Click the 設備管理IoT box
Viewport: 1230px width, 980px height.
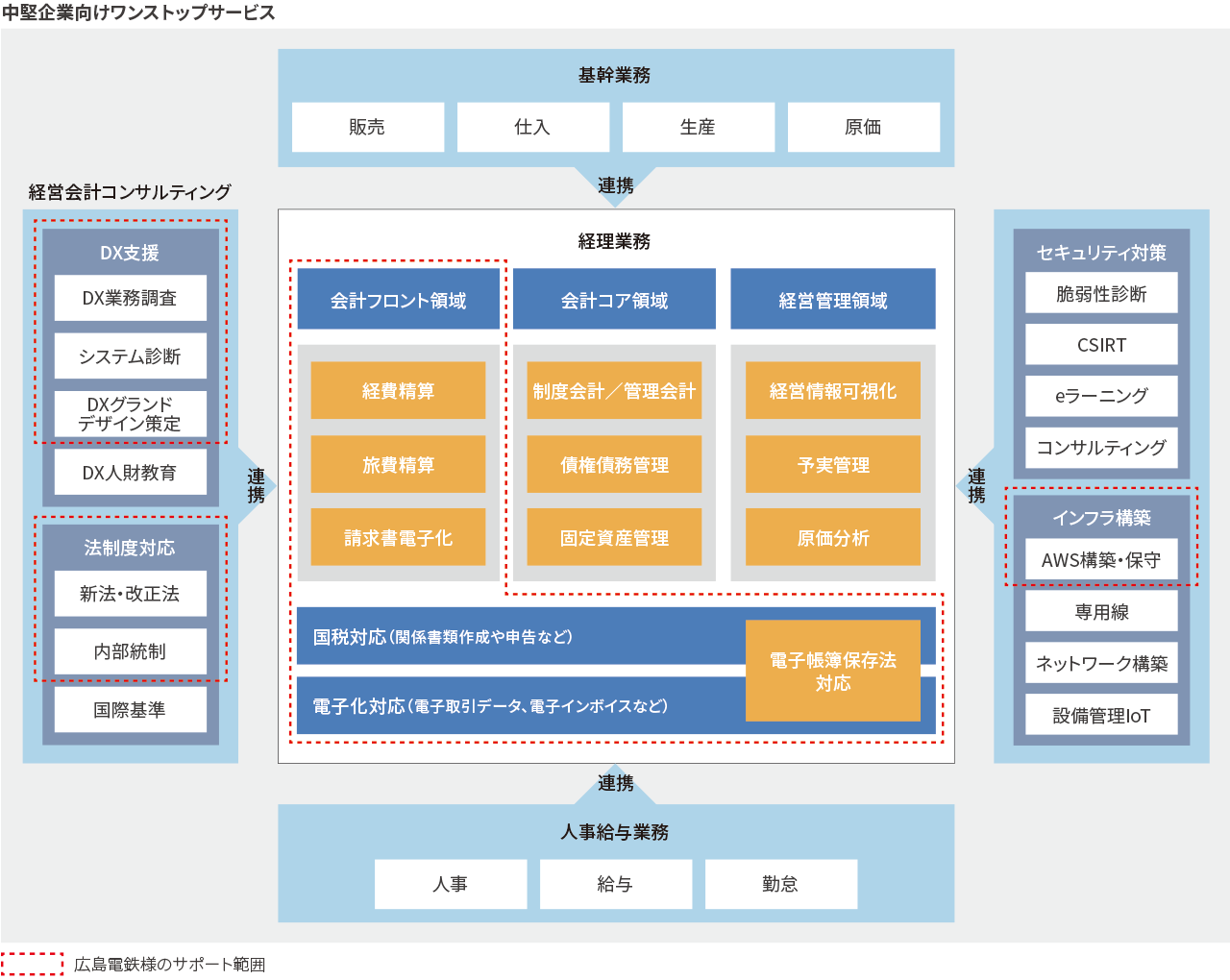click(x=1101, y=715)
